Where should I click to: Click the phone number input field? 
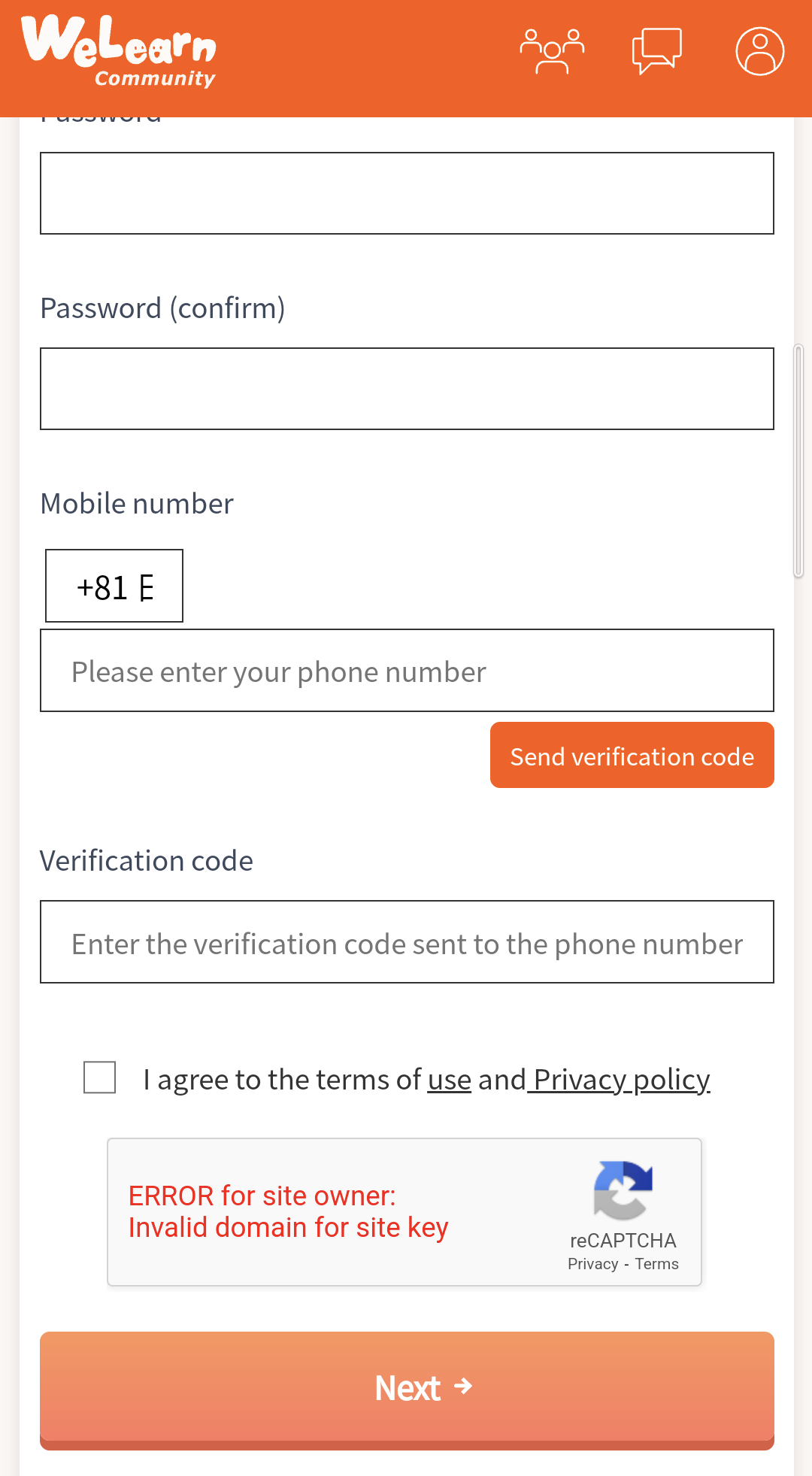[406, 670]
